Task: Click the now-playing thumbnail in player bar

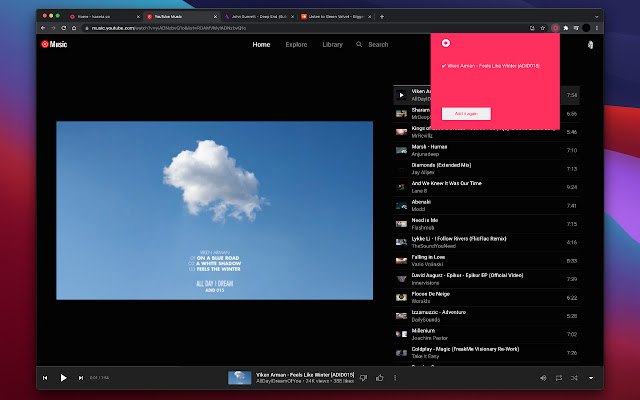Action: point(240,378)
